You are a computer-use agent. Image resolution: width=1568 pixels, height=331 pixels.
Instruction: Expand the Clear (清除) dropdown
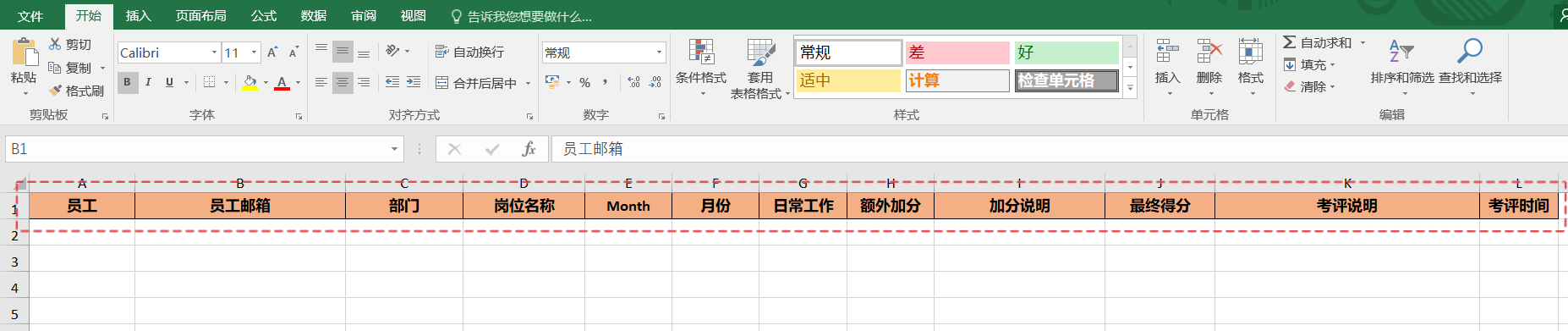(1332, 86)
